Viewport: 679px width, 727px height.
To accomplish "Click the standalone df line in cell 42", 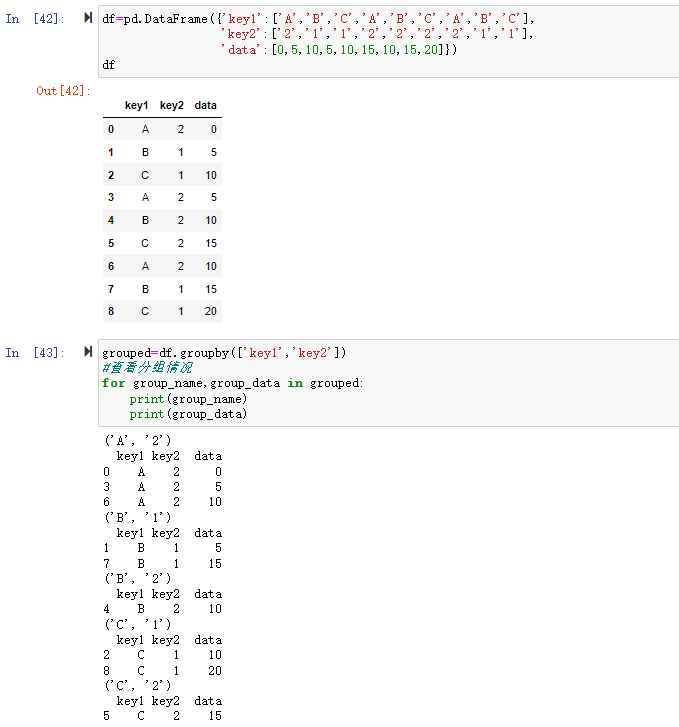I will point(109,65).
